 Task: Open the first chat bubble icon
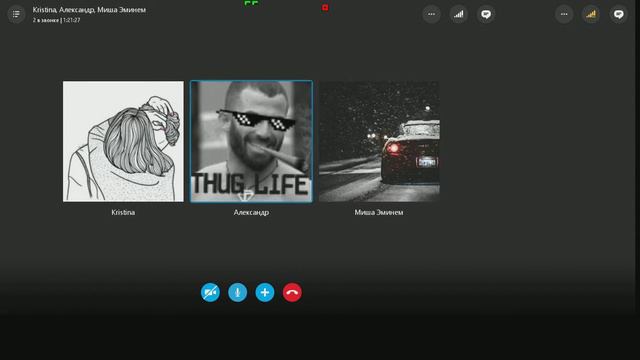click(x=486, y=14)
